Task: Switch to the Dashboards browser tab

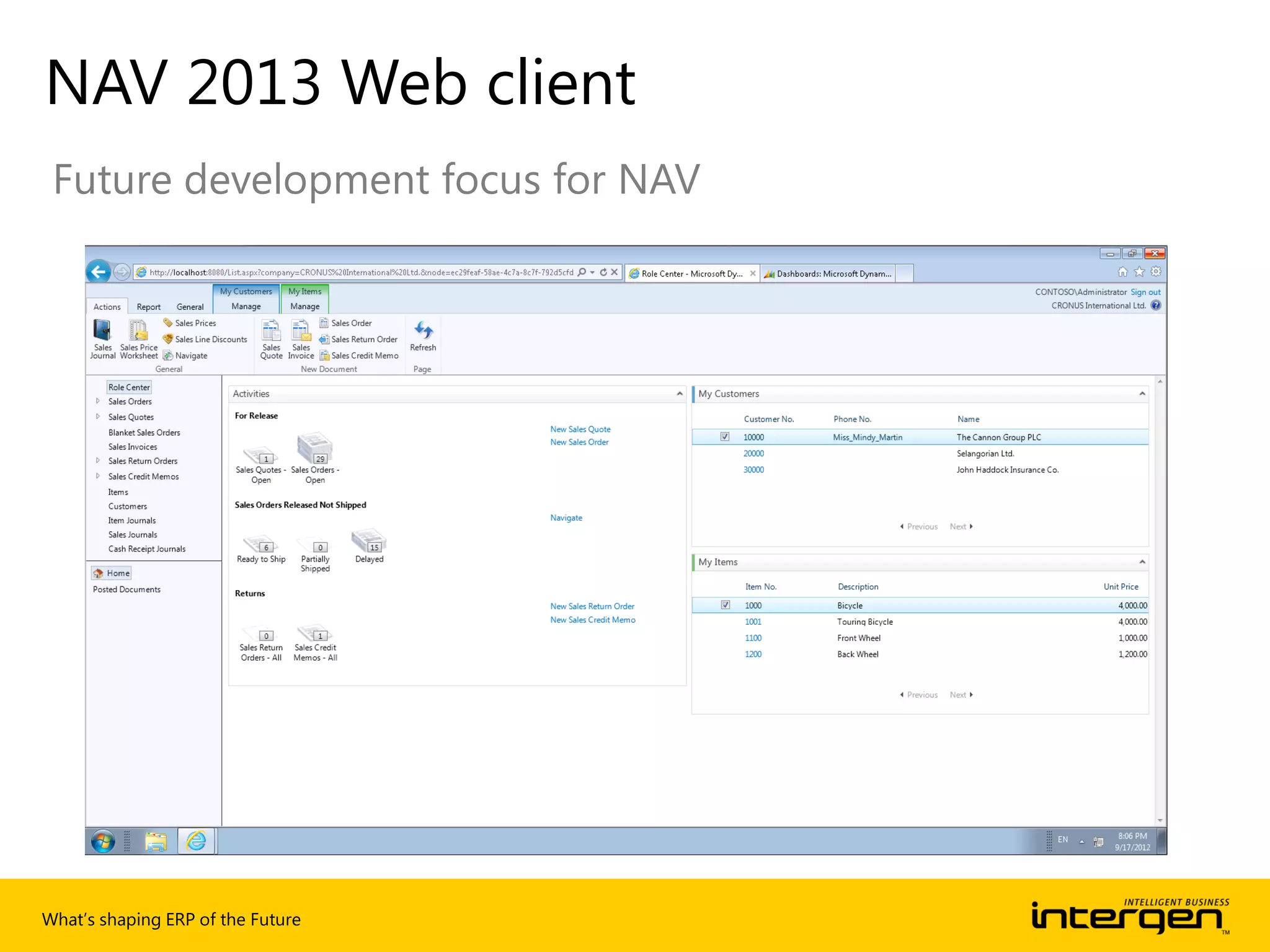Action: (x=827, y=273)
